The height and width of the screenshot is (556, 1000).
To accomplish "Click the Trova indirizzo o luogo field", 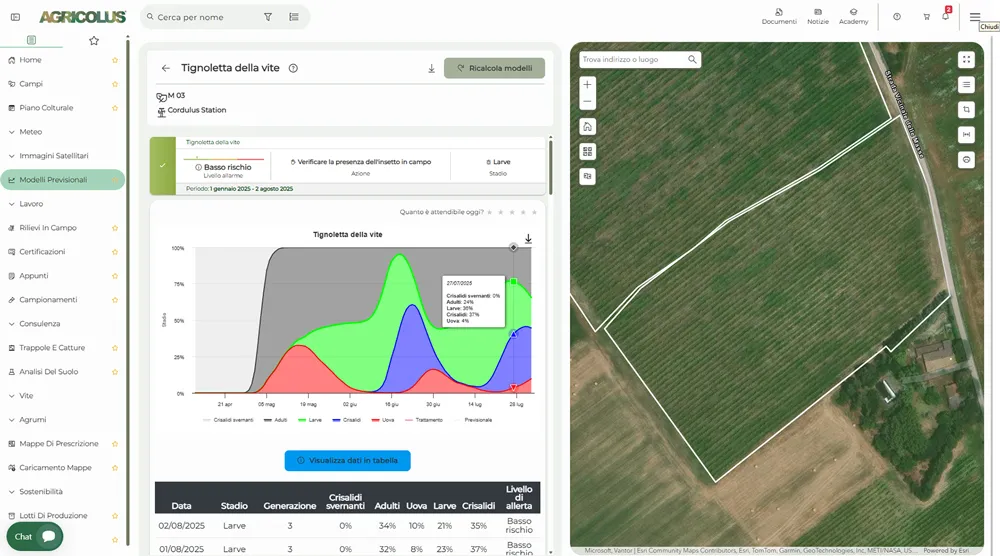I will pos(632,60).
